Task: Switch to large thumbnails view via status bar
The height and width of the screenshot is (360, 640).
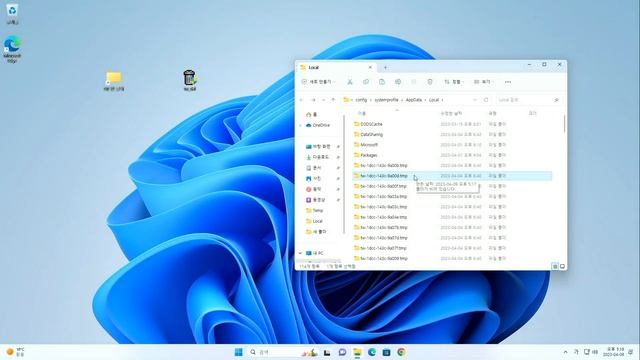Action: pos(562,266)
